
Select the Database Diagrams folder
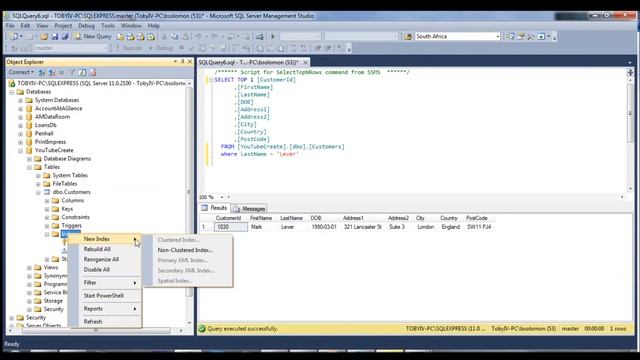(x=67, y=158)
